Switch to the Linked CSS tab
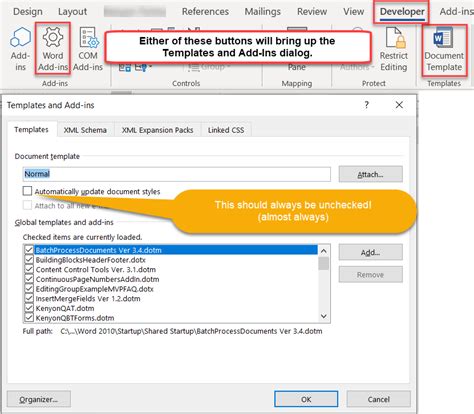The width and height of the screenshot is (474, 414). click(x=226, y=130)
